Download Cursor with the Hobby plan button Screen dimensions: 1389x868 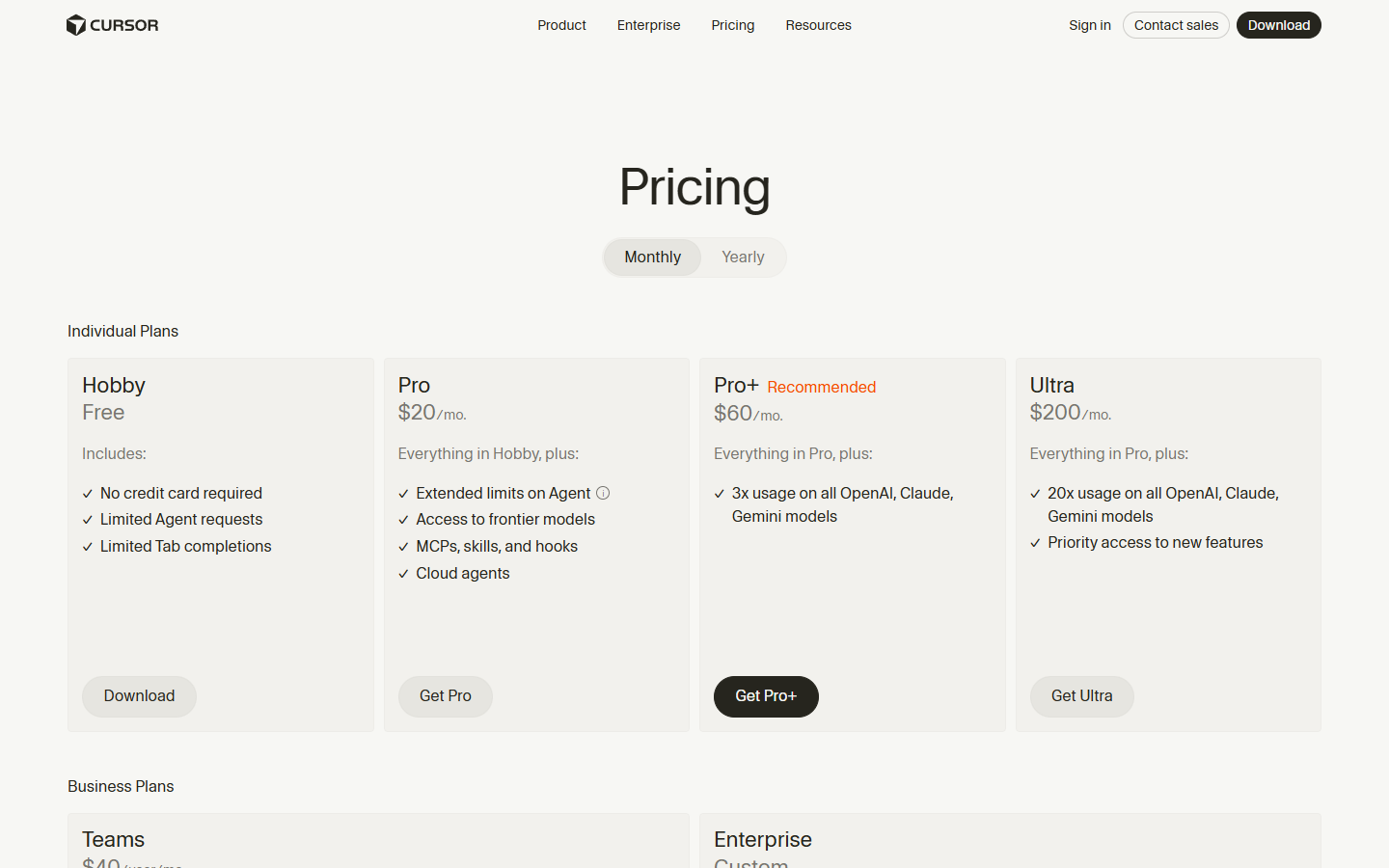[x=139, y=695]
